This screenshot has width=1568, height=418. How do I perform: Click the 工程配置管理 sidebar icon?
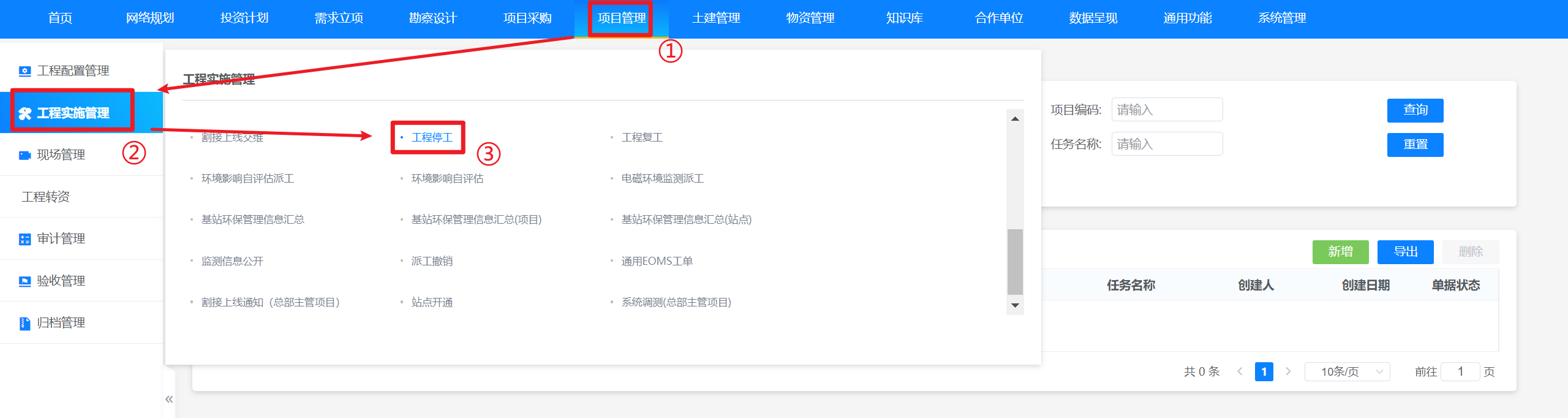pyautogui.click(x=24, y=71)
